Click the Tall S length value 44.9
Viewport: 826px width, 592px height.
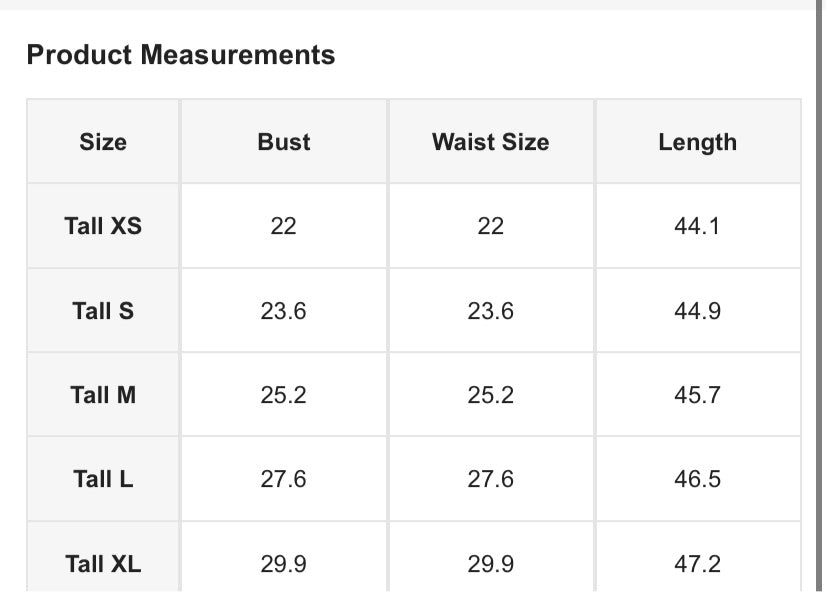click(x=697, y=310)
